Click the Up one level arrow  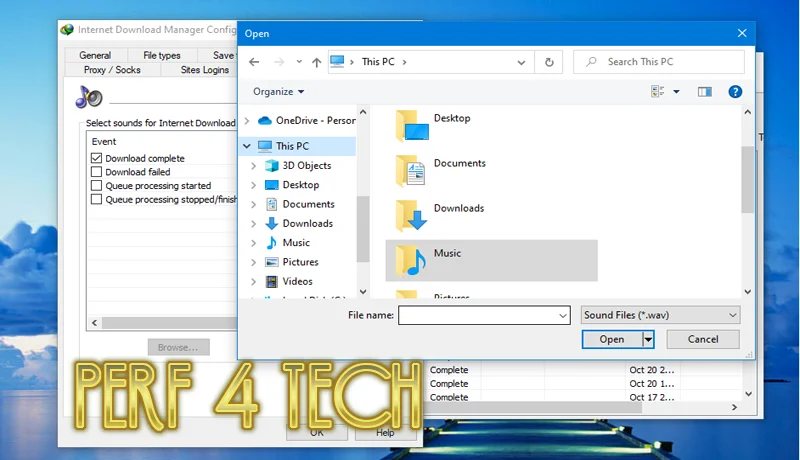[316, 62]
